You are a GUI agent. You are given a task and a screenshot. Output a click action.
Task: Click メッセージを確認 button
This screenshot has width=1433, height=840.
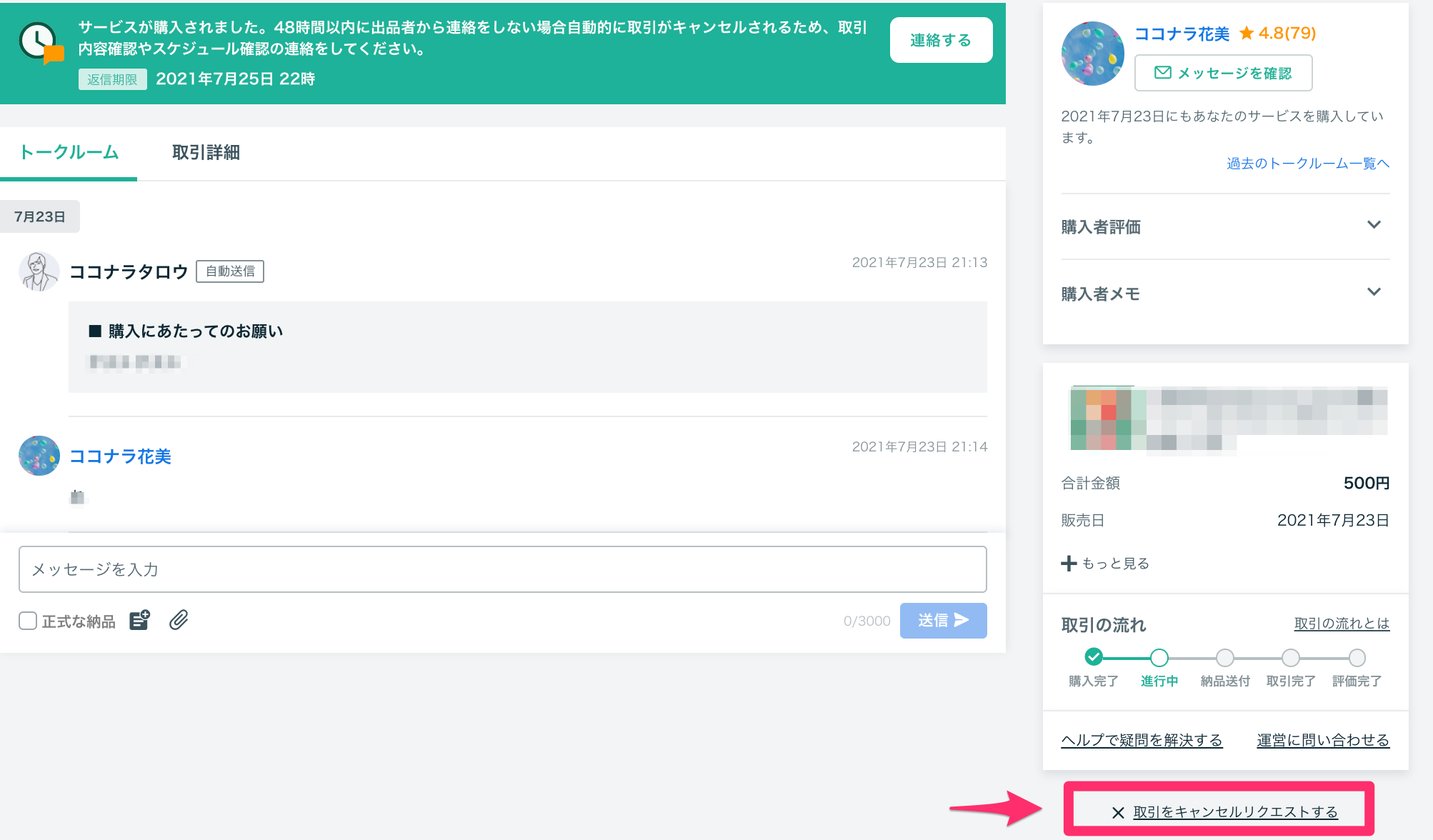point(1223,73)
